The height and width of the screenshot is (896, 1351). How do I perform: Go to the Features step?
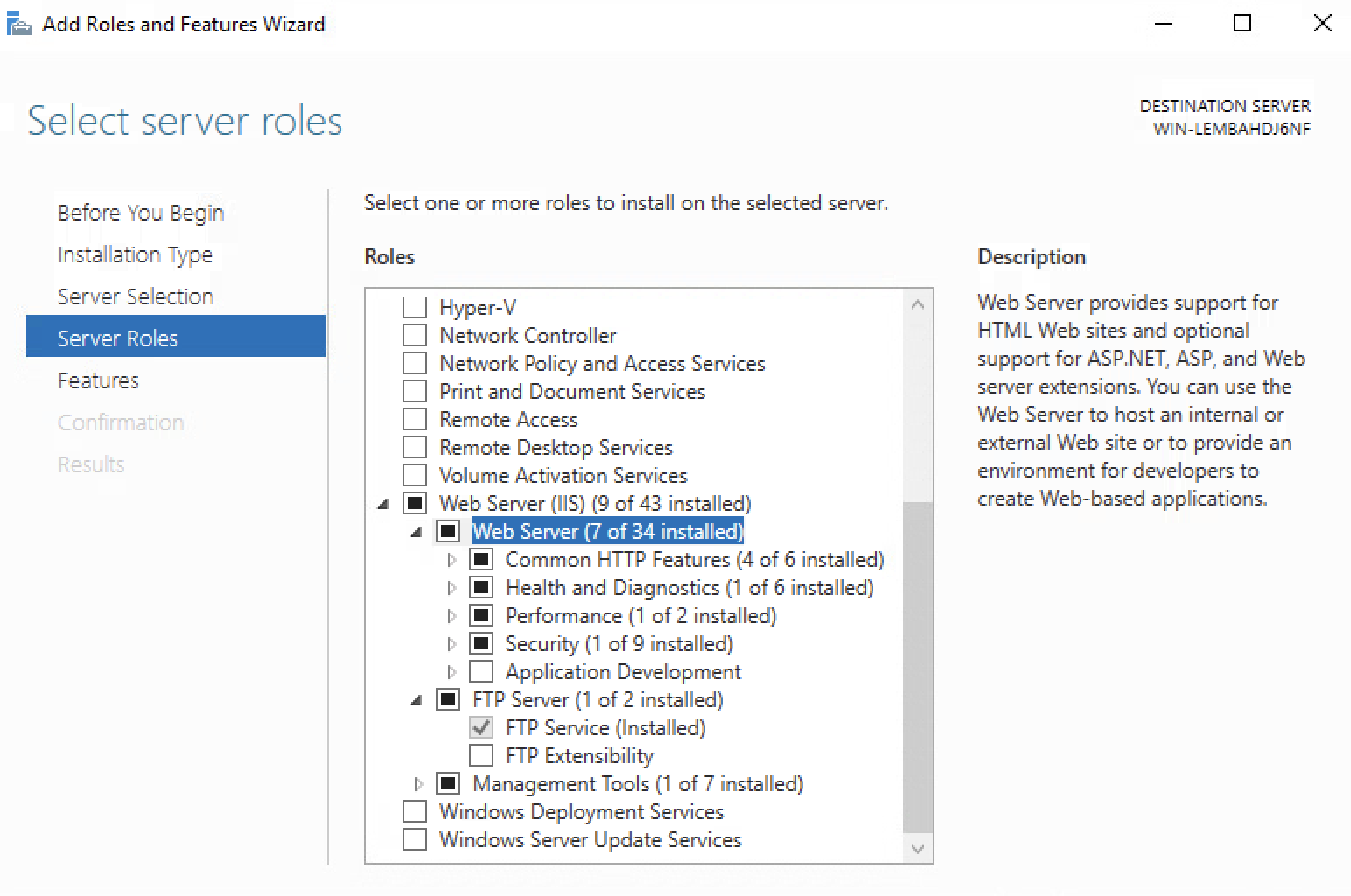point(98,381)
